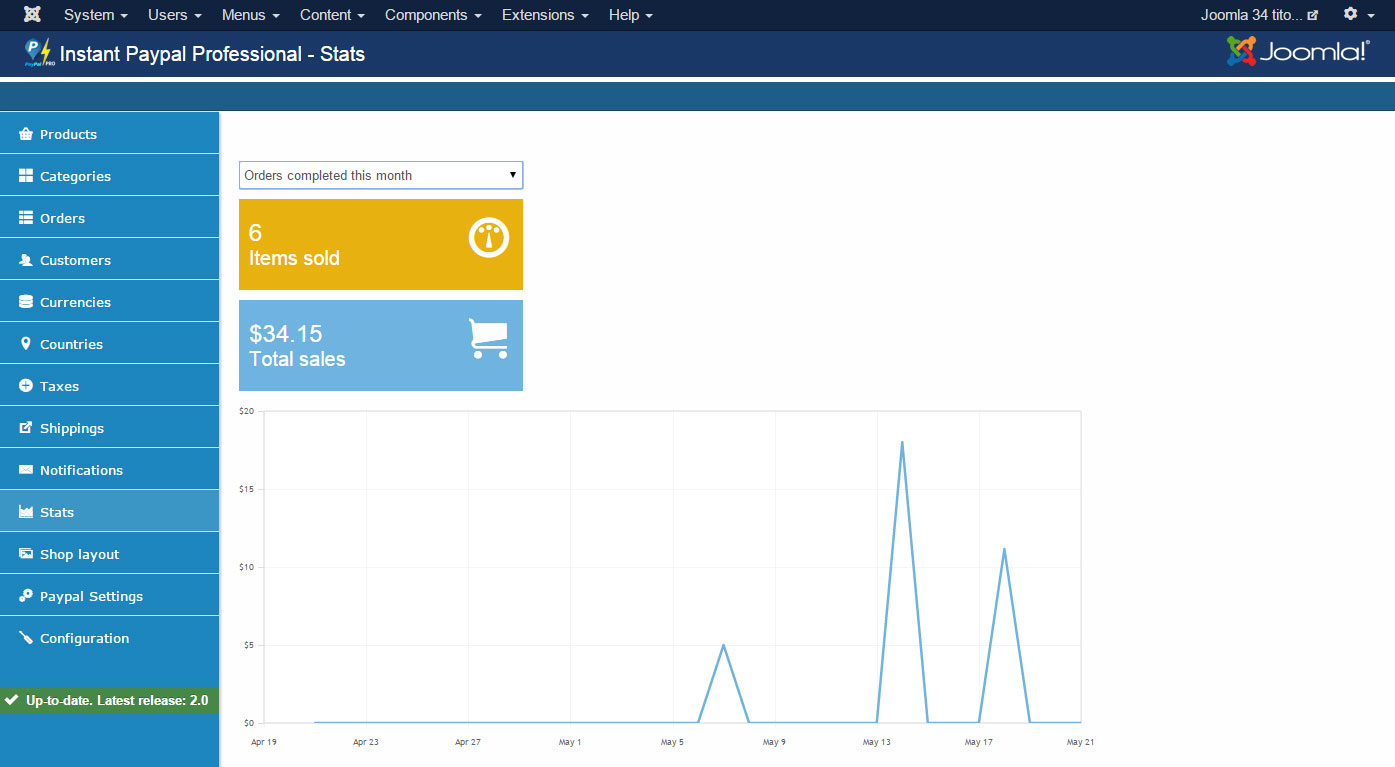The height and width of the screenshot is (767, 1395).
Task: Click the Items sold yellow card
Action: pyautogui.click(x=381, y=244)
